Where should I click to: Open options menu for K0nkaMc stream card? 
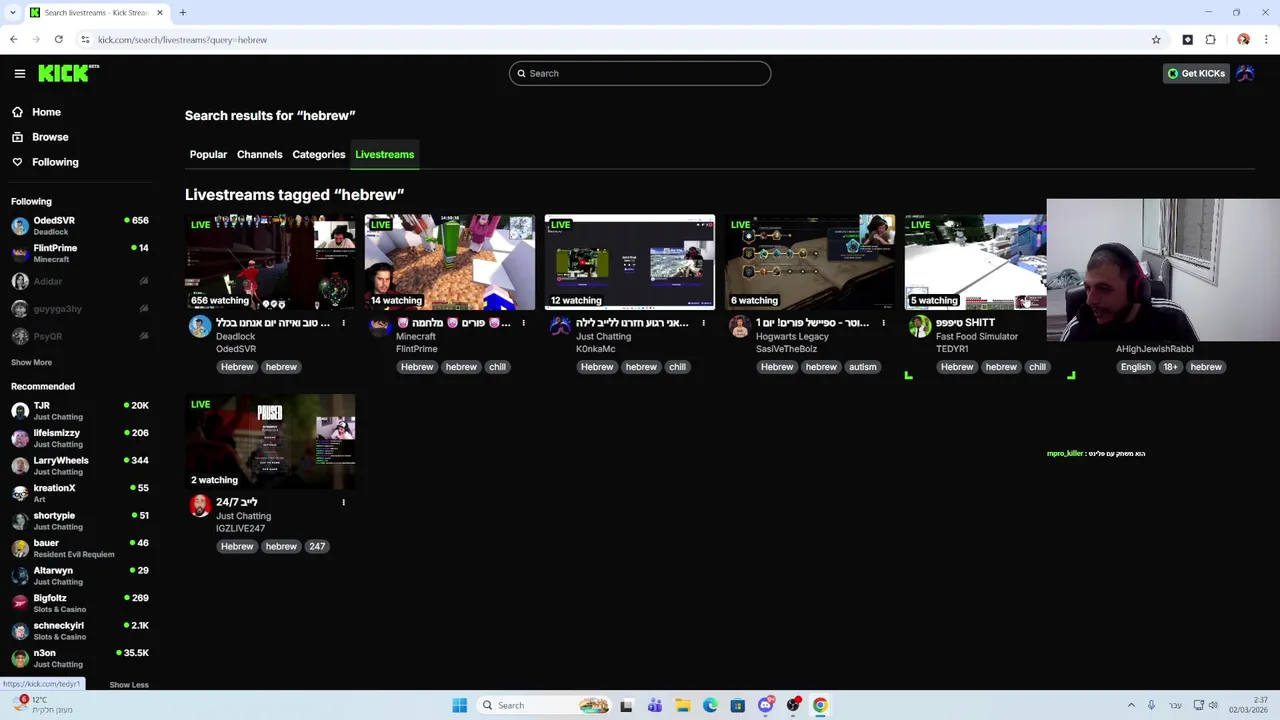pyautogui.click(x=703, y=323)
